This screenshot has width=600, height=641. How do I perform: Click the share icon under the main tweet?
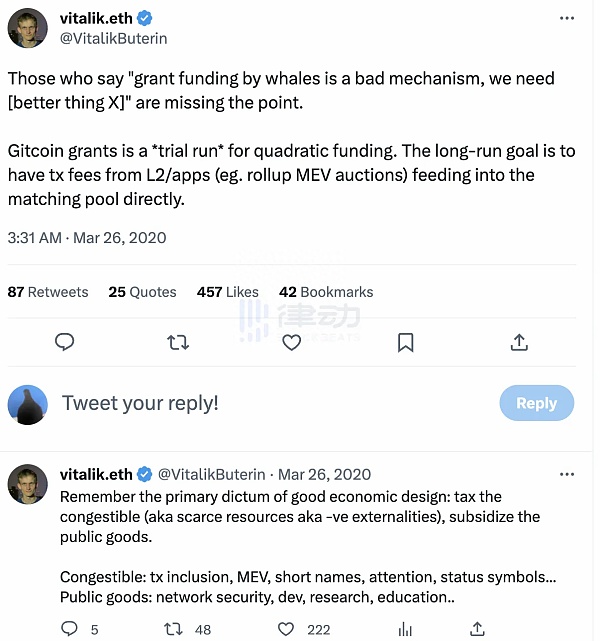point(519,342)
